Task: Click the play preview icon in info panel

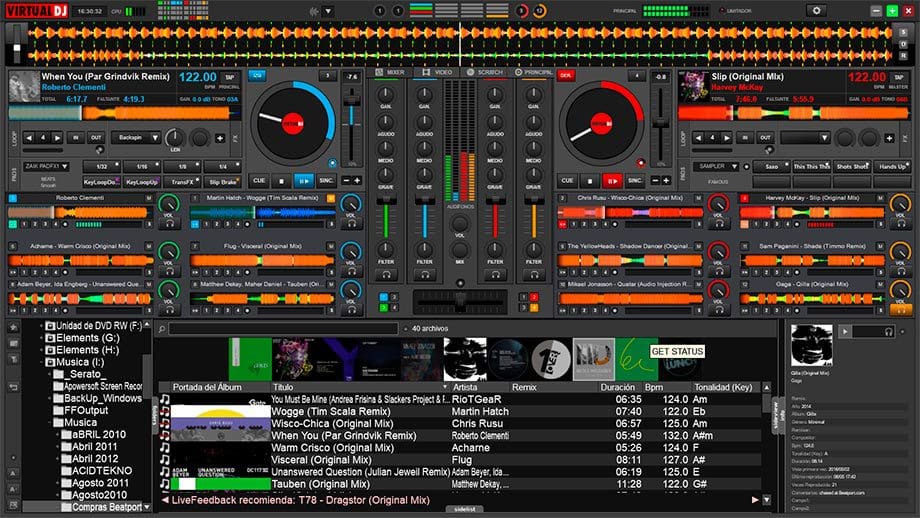Action: pos(845,331)
